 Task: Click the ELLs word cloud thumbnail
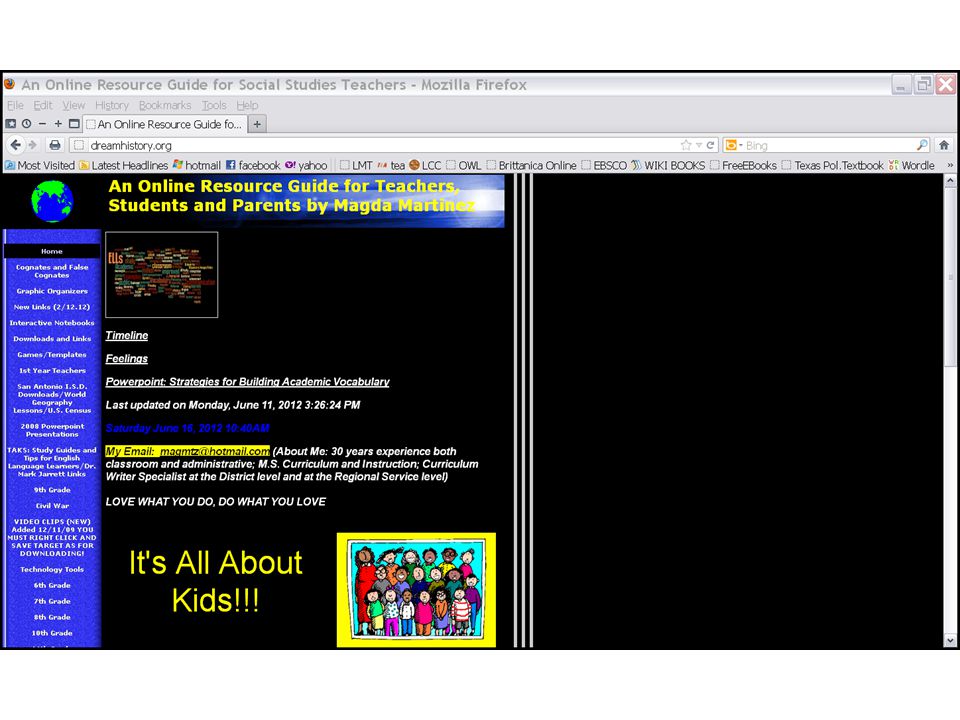pos(162,275)
